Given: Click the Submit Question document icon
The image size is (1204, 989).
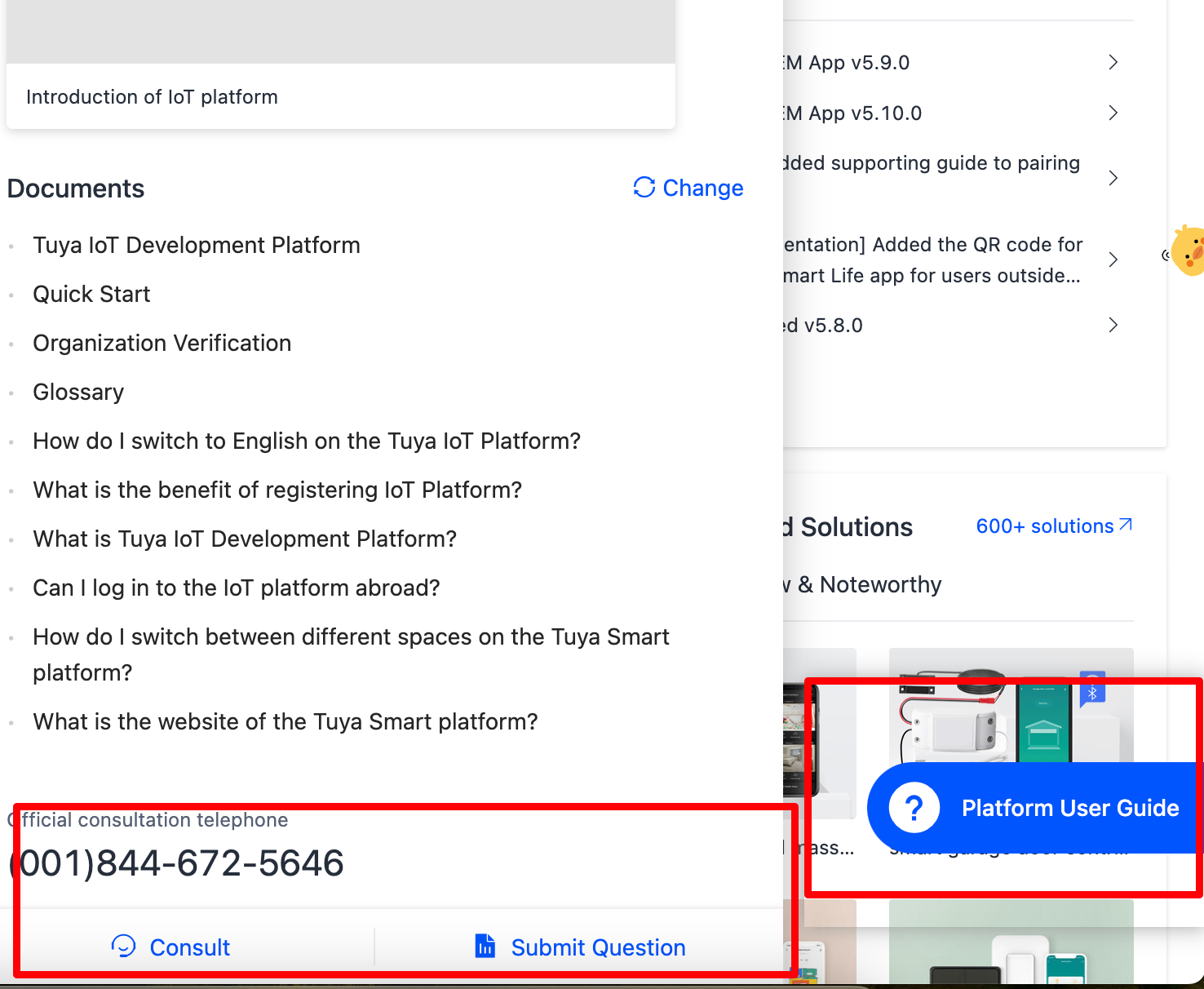Looking at the screenshot, I should coord(485,946).
